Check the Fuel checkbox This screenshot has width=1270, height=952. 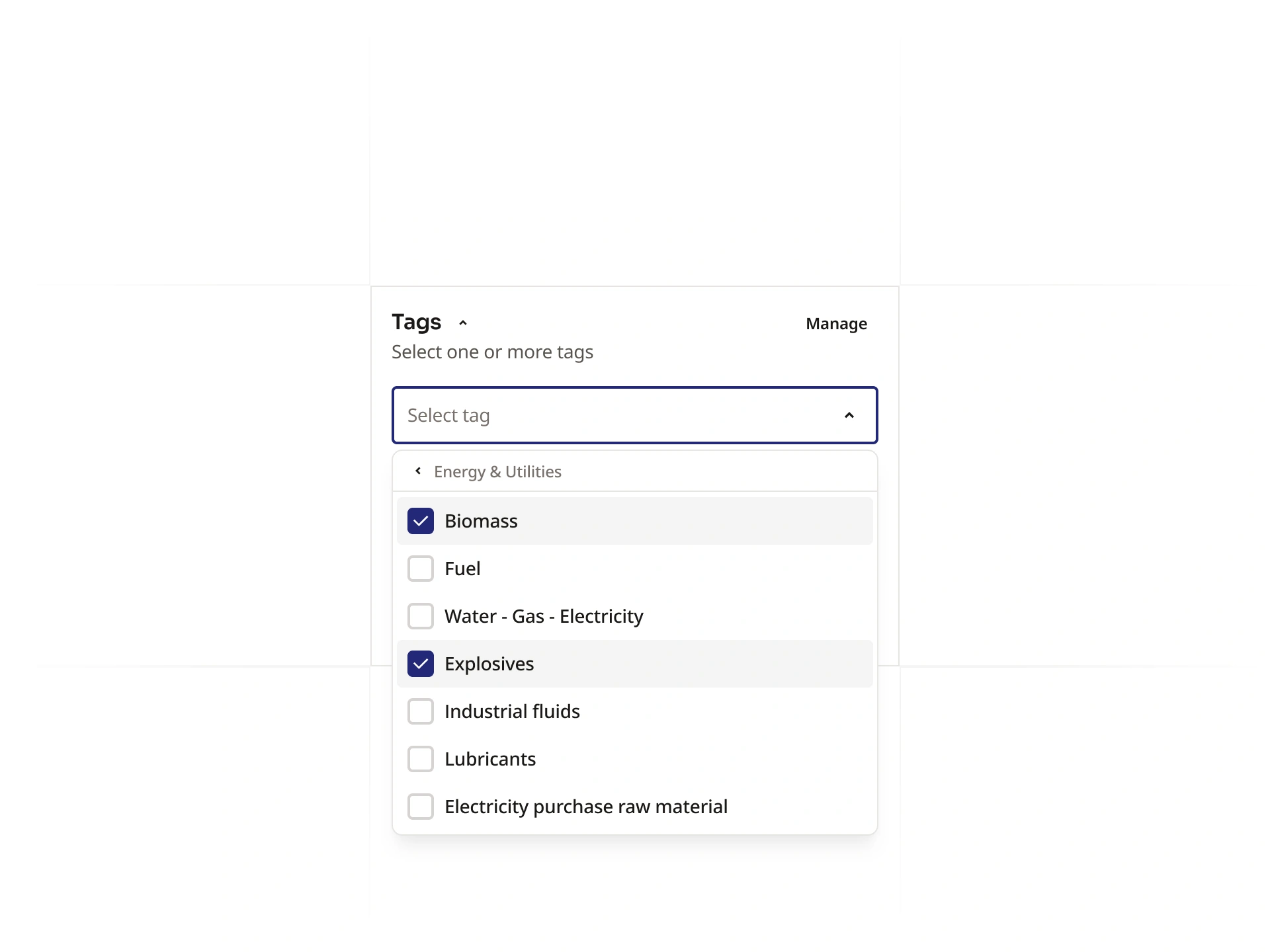pos(421,569)
